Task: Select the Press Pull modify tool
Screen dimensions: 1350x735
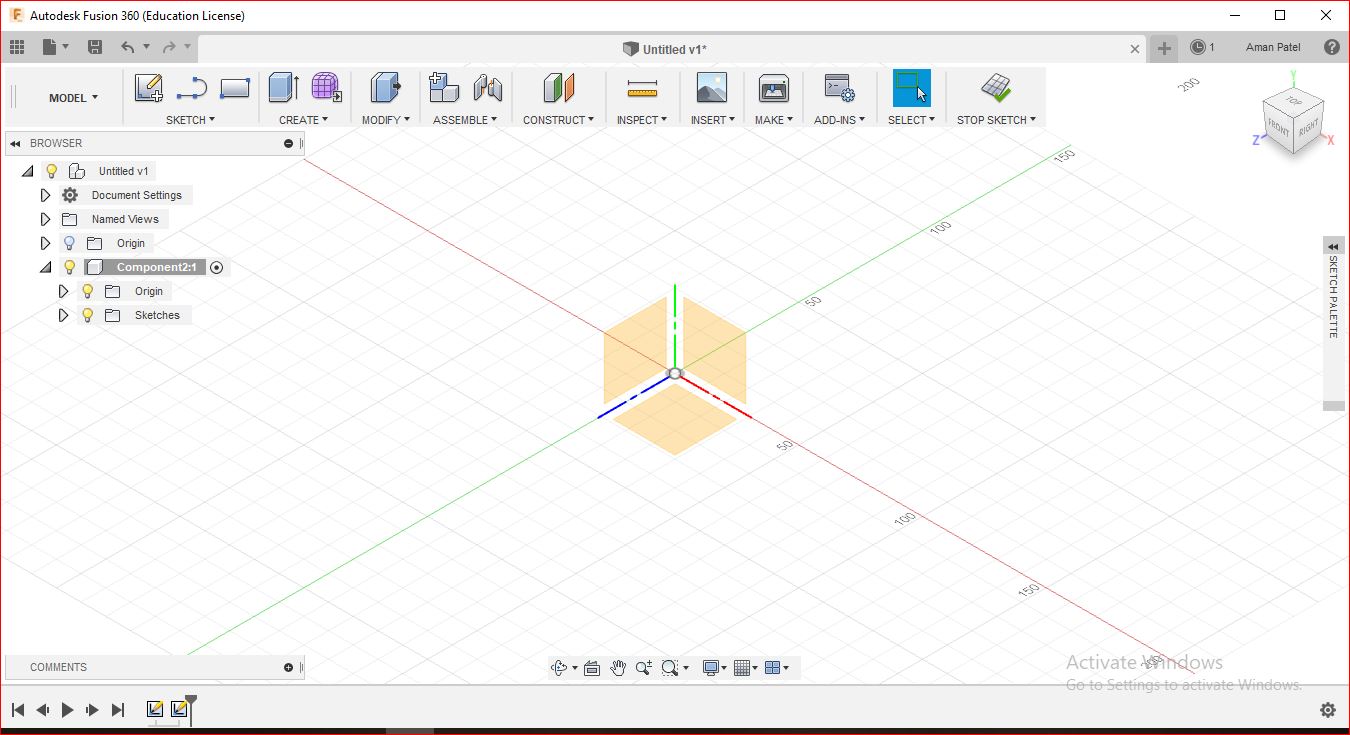Action: [385, 88]
